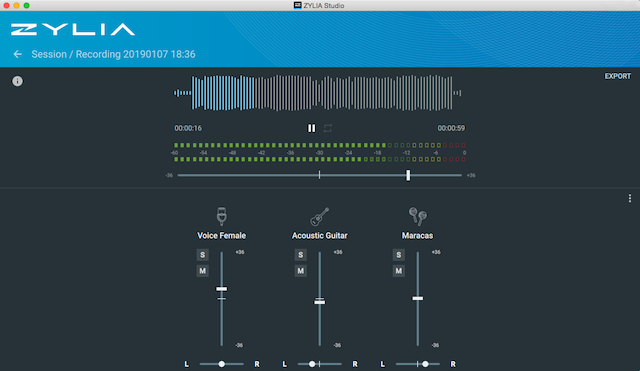
Task: Pause playback
Action: point(311,128)
